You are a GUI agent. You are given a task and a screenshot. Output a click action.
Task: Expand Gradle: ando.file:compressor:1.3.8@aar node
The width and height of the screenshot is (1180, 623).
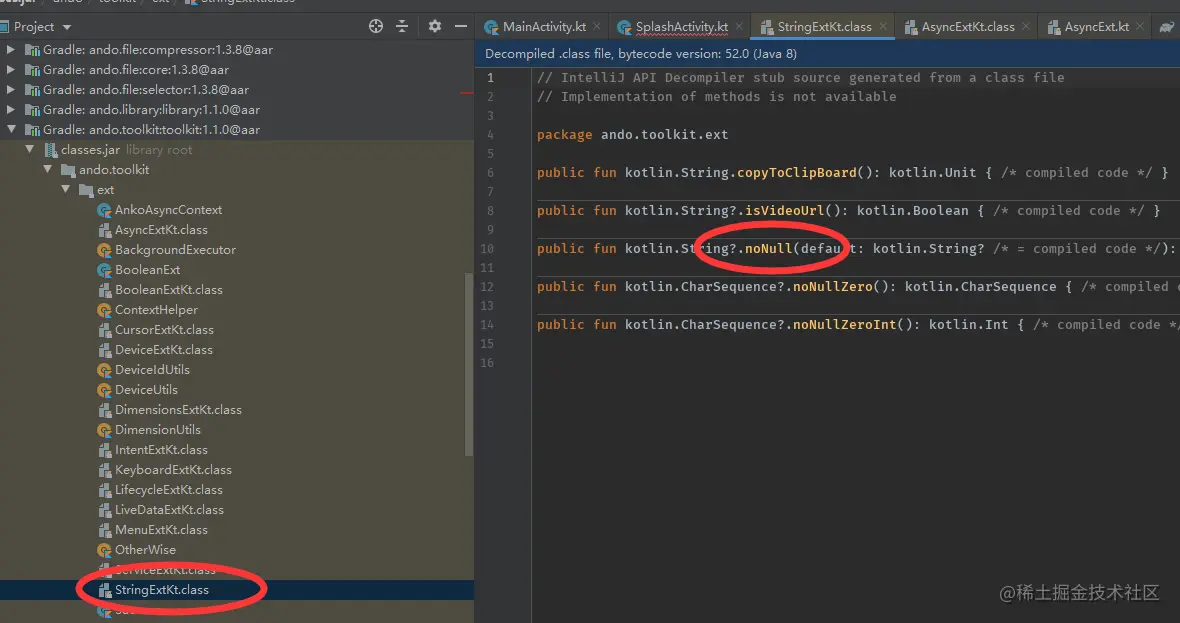pyautogui.click(x=10, y=49)
